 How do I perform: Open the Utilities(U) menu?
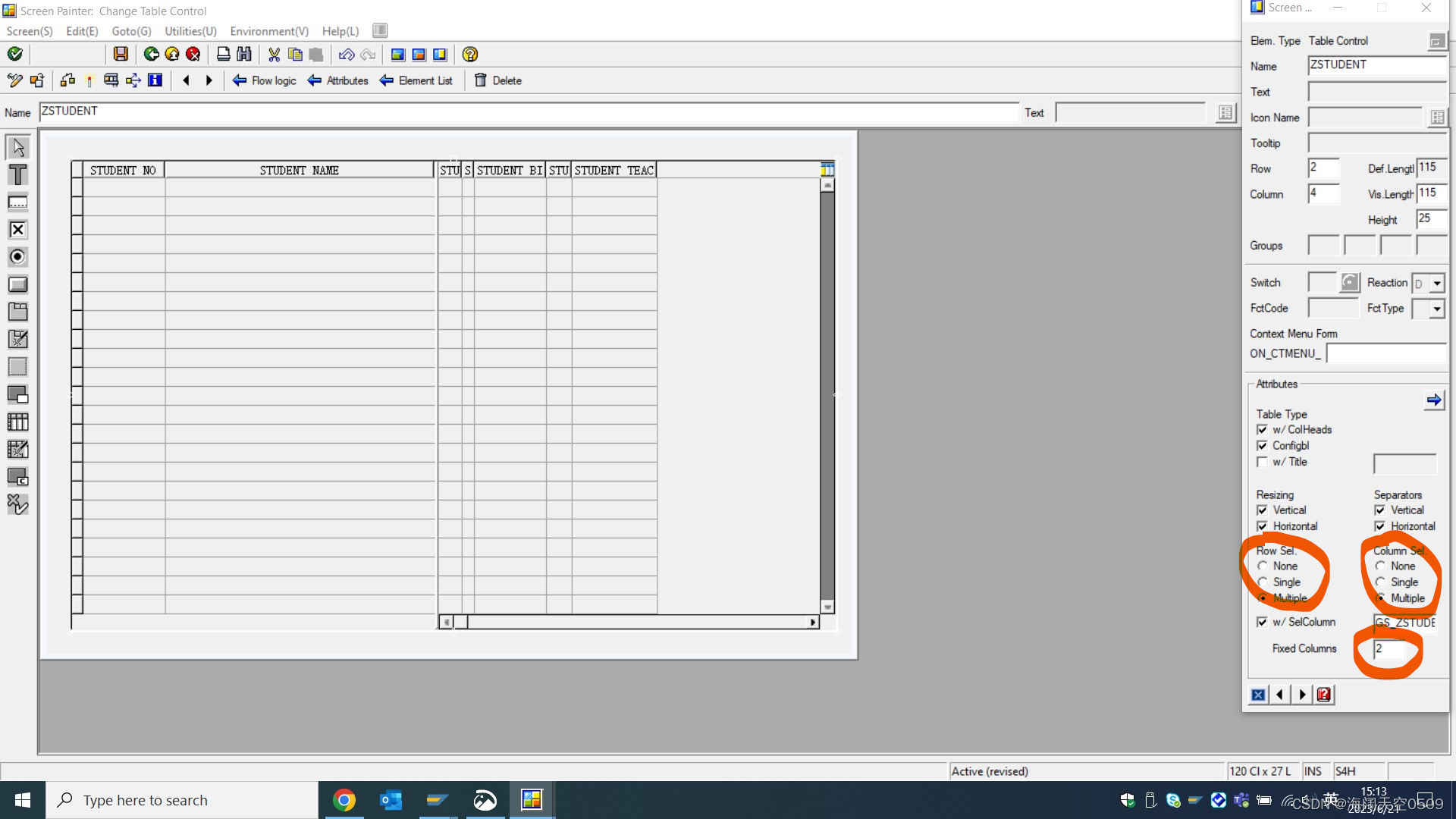coord(190,31)
